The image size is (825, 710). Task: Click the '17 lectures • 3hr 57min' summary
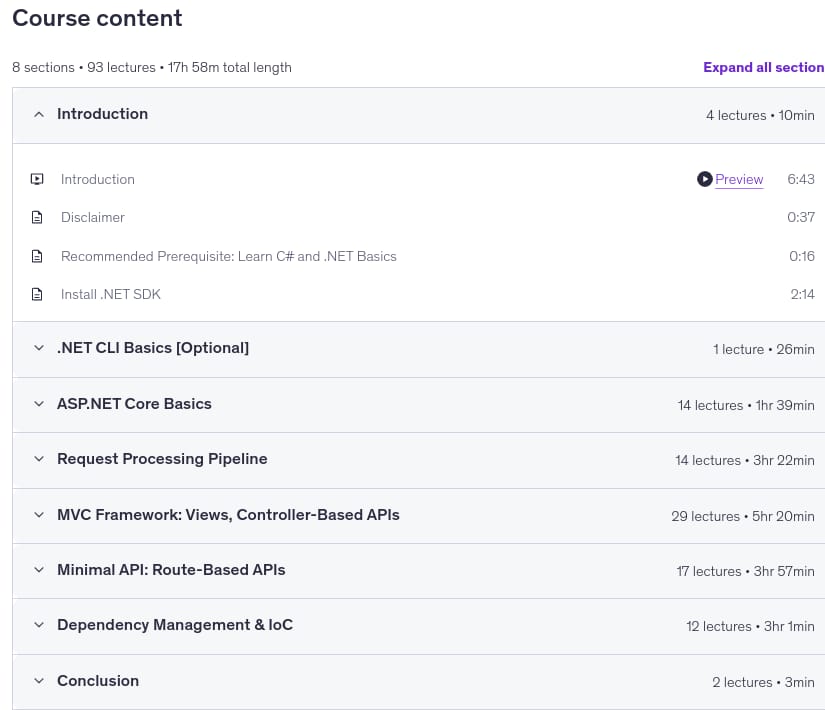coord(746,571)
